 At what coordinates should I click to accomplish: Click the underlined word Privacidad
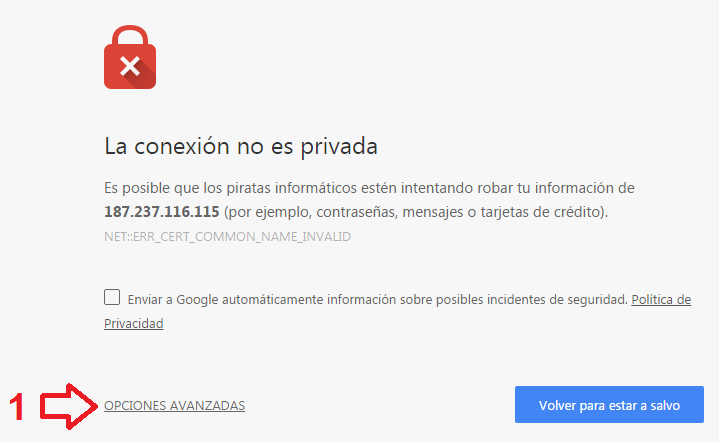(x=133, y=324)
